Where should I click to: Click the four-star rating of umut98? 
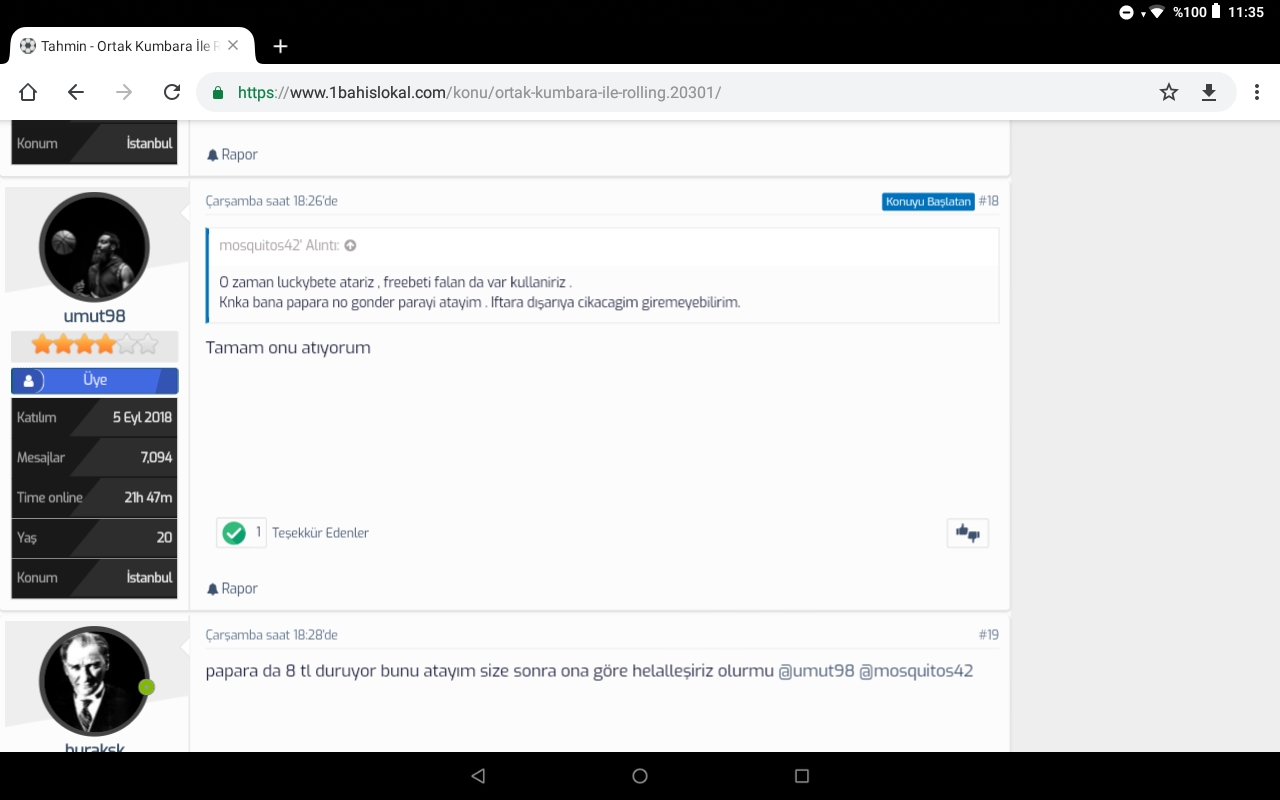94,345
